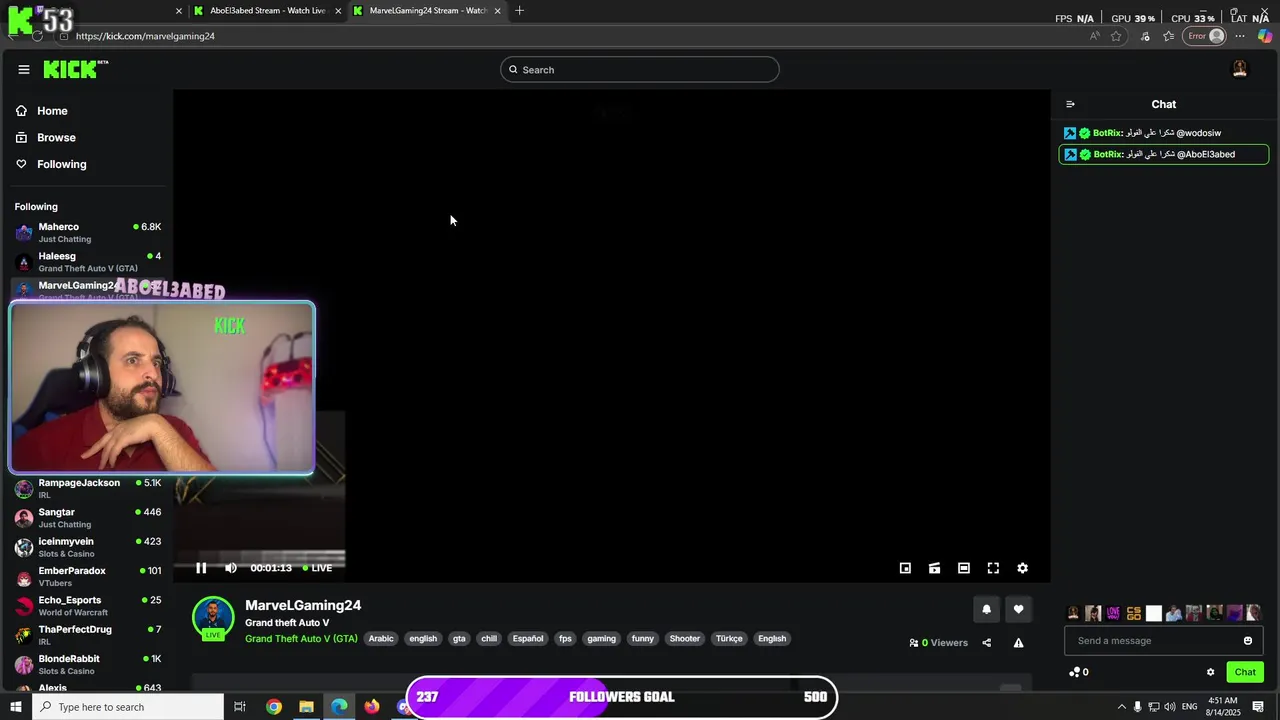Select the Türkçe tag
This screenshot has width=1280, height=720.
729,639
